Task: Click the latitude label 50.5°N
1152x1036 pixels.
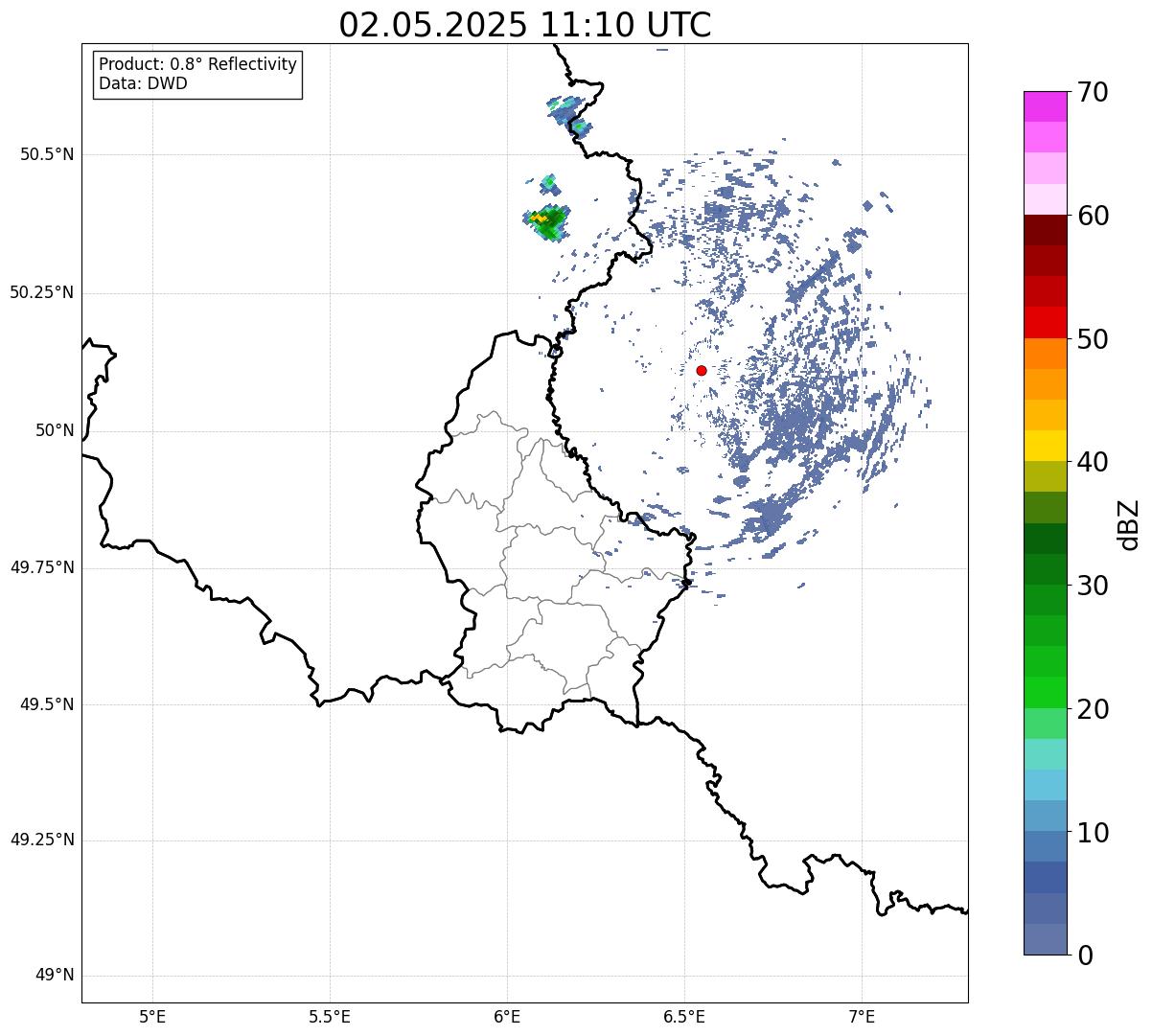Action: [47, 155]
